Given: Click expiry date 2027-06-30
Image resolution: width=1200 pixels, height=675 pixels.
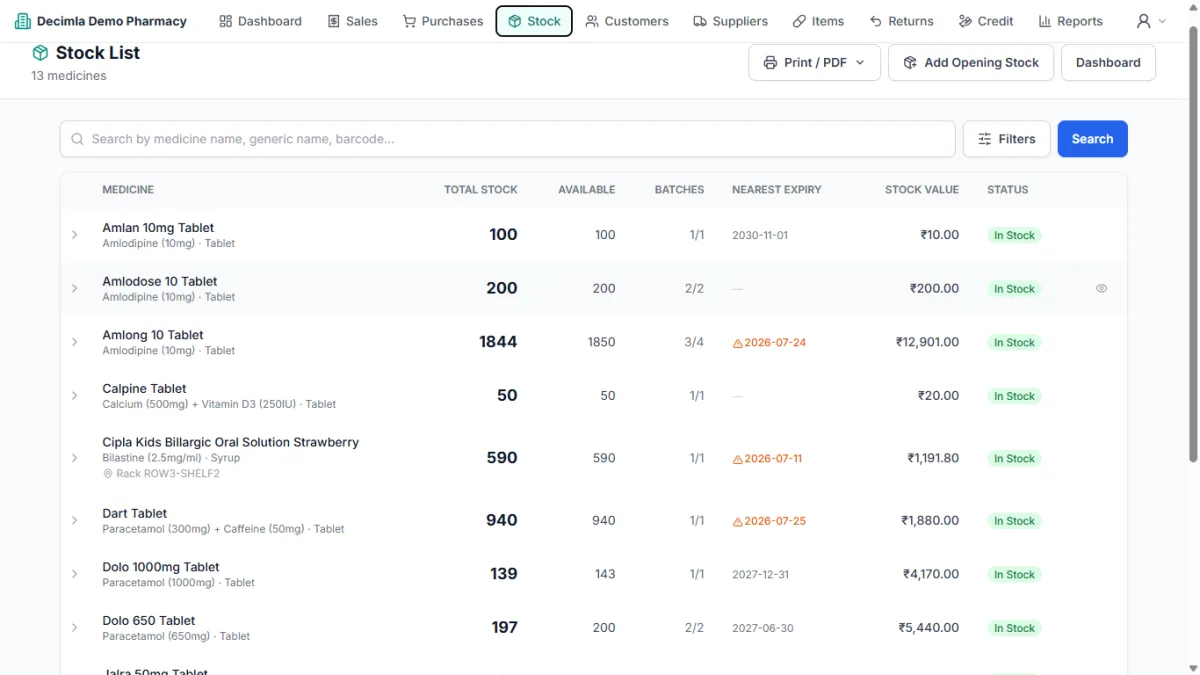Looking at the screenshot, I should point(763,628).
